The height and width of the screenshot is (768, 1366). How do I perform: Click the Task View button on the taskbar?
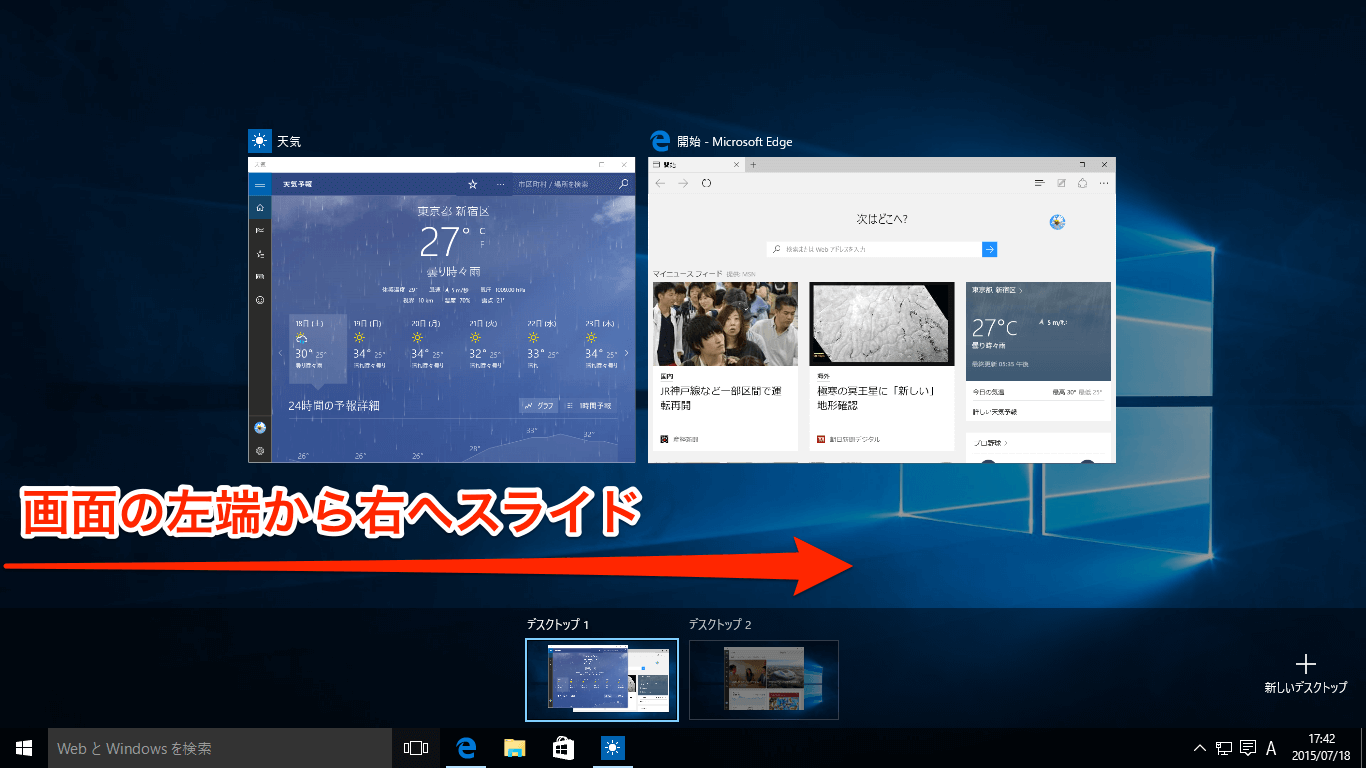click(x=415, y=748)
